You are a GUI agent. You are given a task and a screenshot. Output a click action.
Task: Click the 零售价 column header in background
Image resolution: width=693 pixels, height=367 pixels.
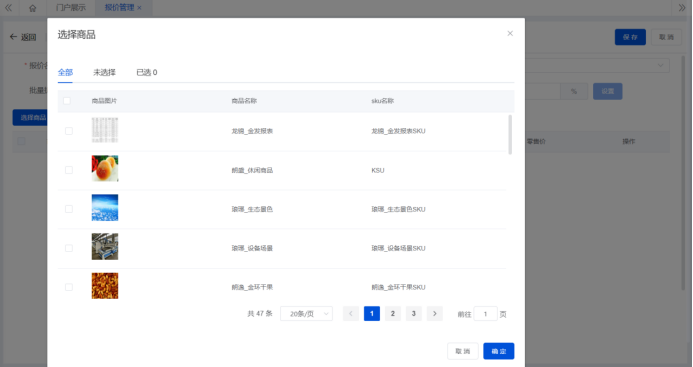pyautogui.click(x=536, y=141)
